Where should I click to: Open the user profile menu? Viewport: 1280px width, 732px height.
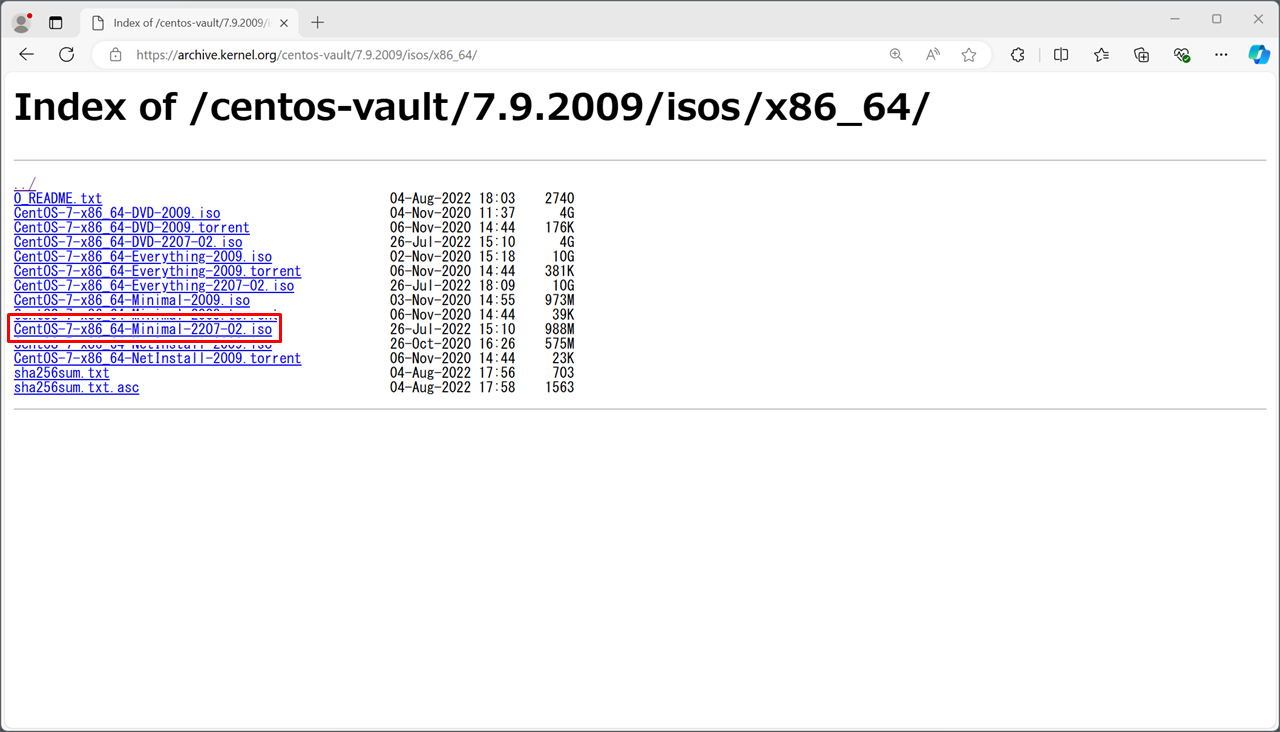[21, 22]
